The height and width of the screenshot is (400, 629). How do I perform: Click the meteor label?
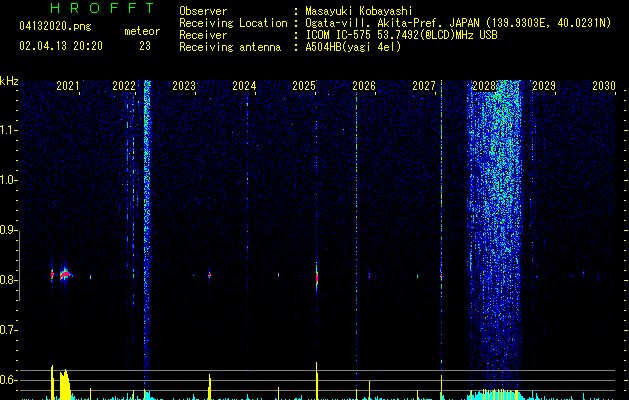click(142, 31)
